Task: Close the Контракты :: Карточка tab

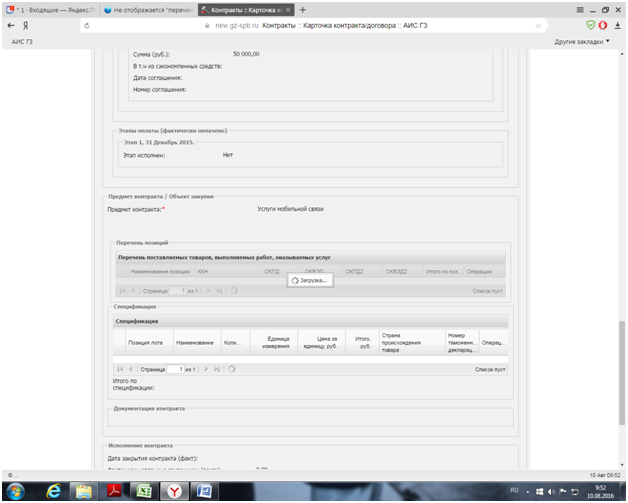Action: tap(288, 10)
